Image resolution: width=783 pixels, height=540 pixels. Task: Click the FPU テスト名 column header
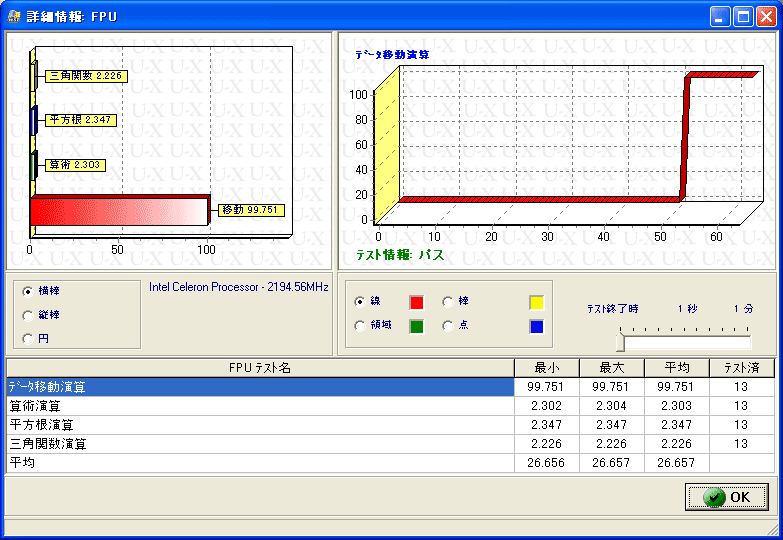tap(260, 368)
